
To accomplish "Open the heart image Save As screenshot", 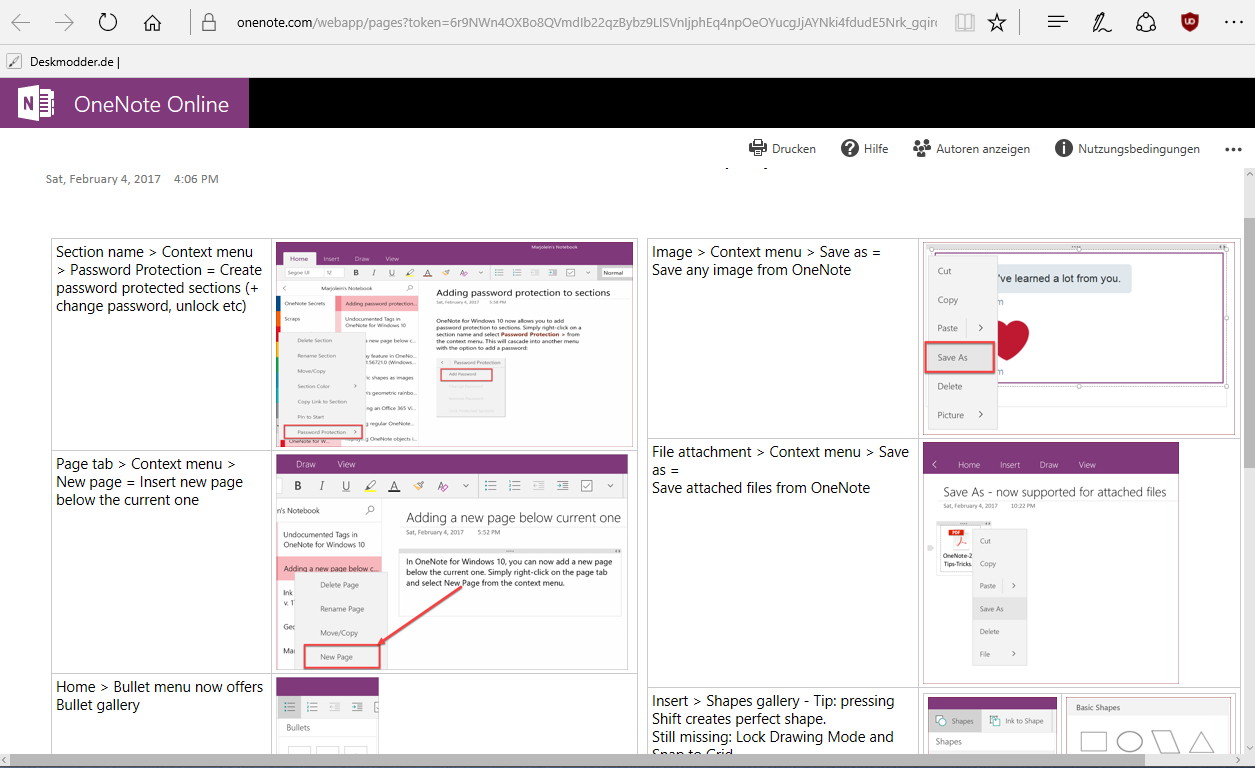I will pos(1078,337).
